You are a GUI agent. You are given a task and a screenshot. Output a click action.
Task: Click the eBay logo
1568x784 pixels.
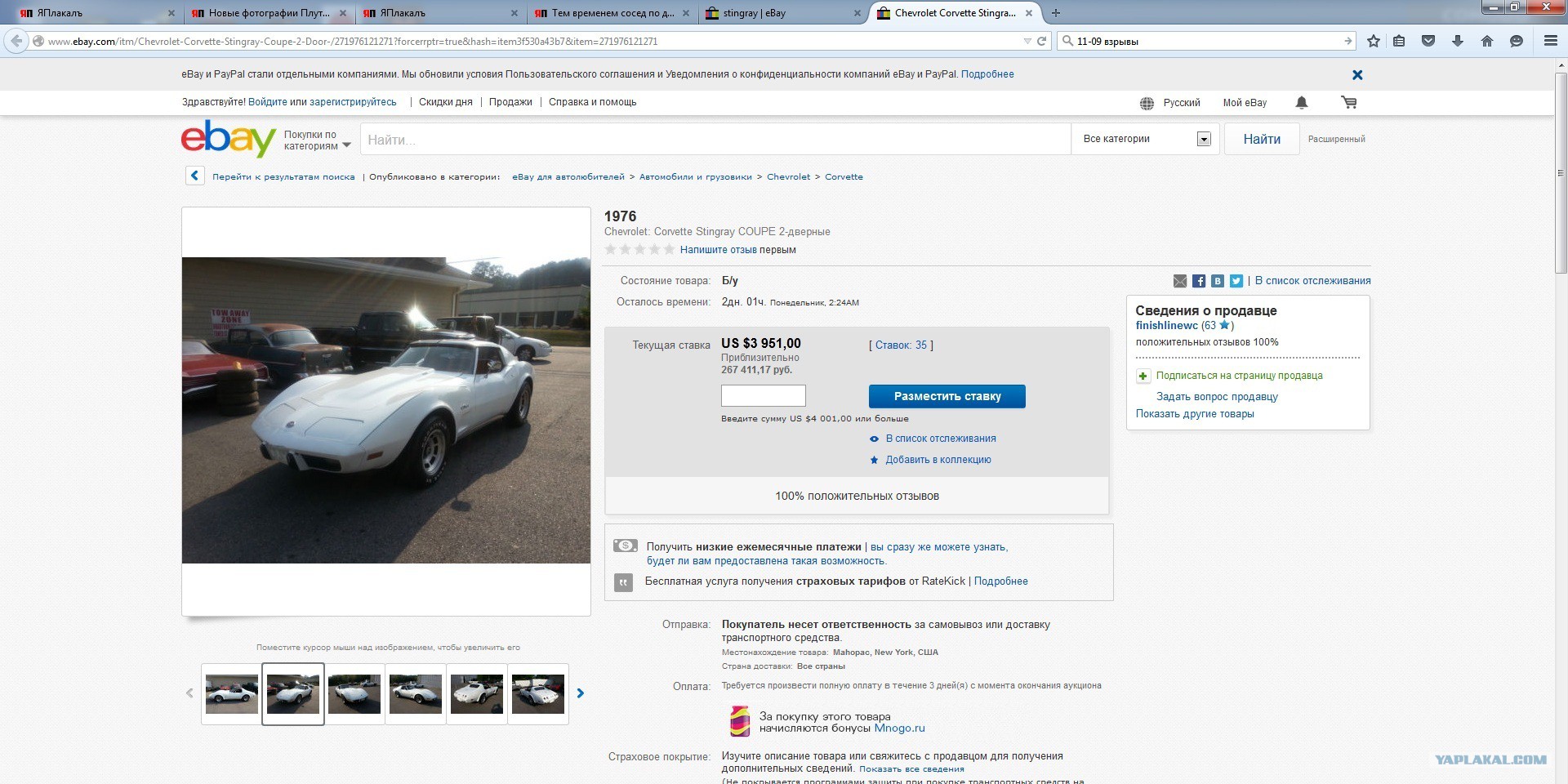[x=228, y=138]
